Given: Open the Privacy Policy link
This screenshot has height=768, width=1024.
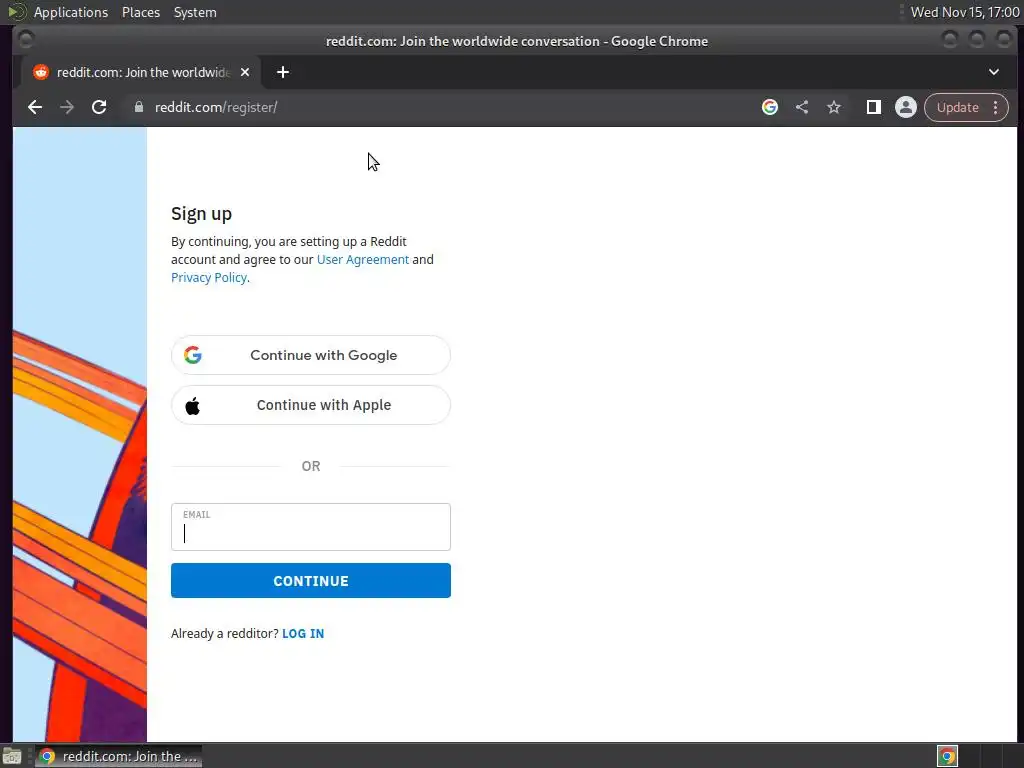Looking at the screenshot, I should (x=209, y=278).
